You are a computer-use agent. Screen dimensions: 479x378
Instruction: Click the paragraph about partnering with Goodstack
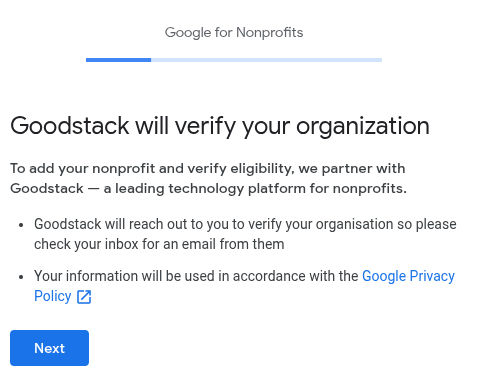point(208,178)
